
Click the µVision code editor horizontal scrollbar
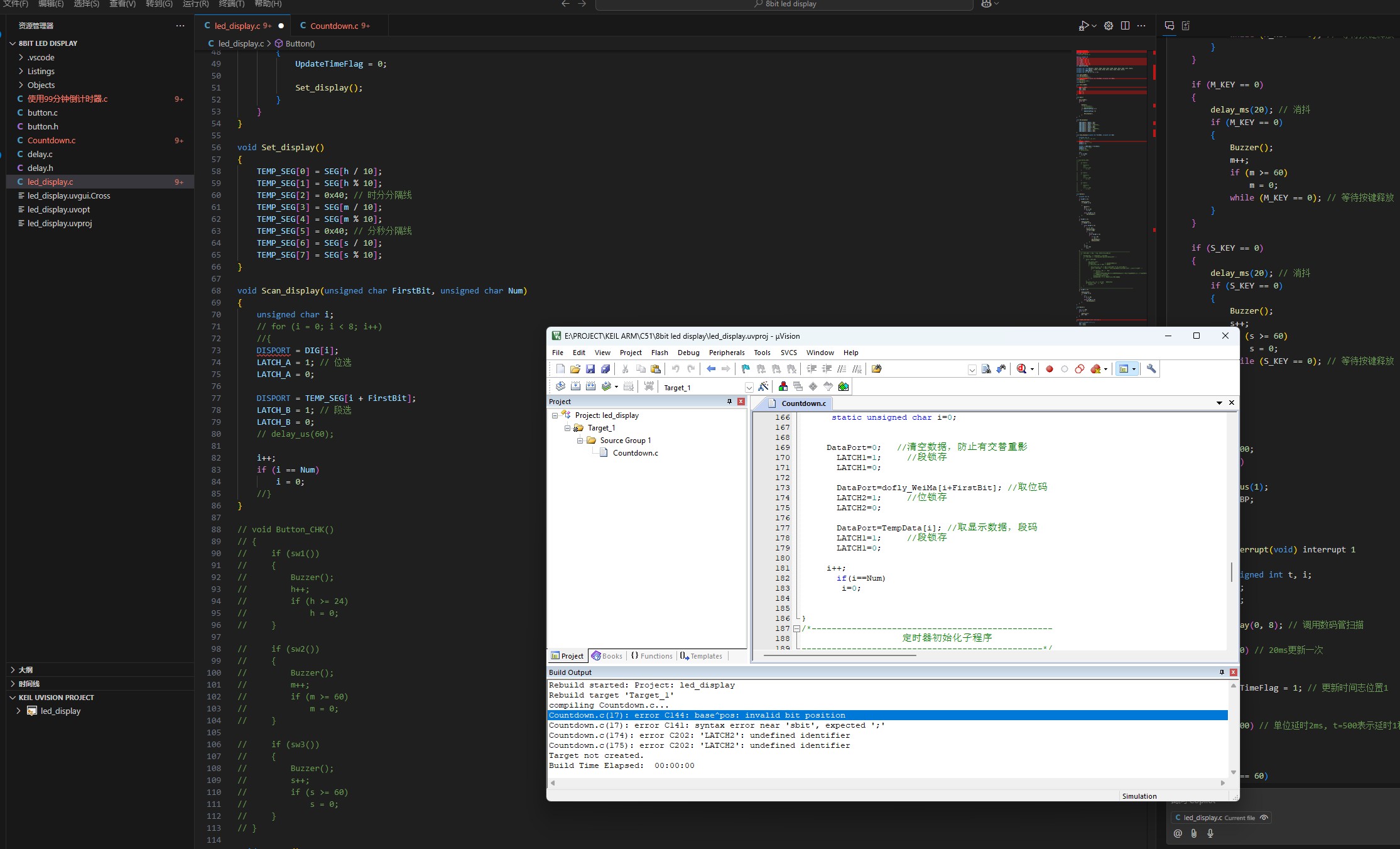click(x=839, y=655)
